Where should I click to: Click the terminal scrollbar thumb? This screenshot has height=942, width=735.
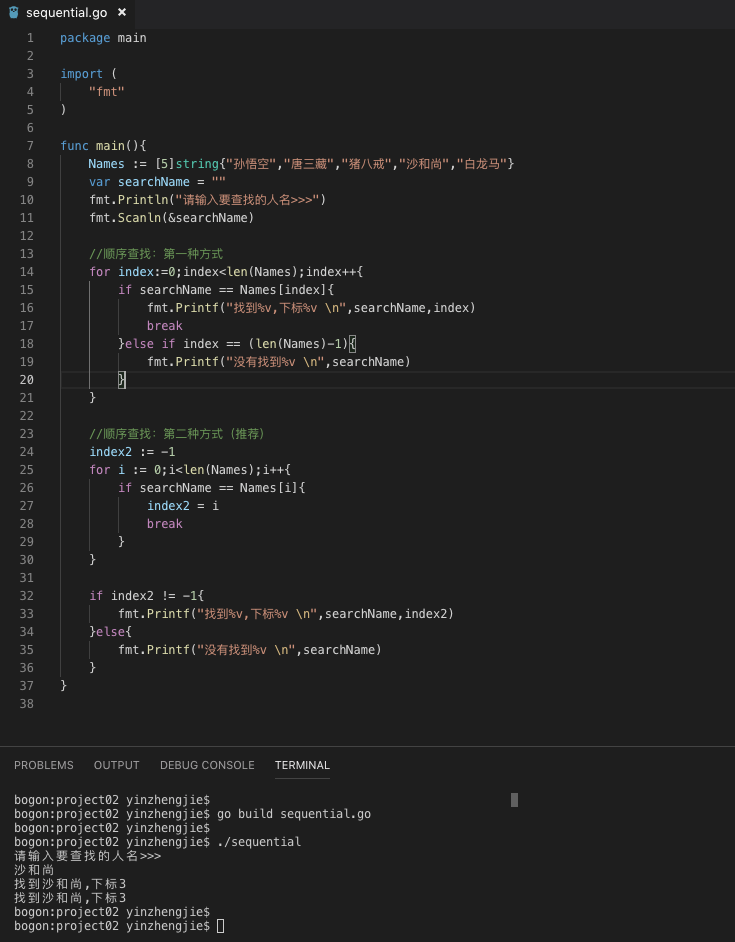point(514,800)
